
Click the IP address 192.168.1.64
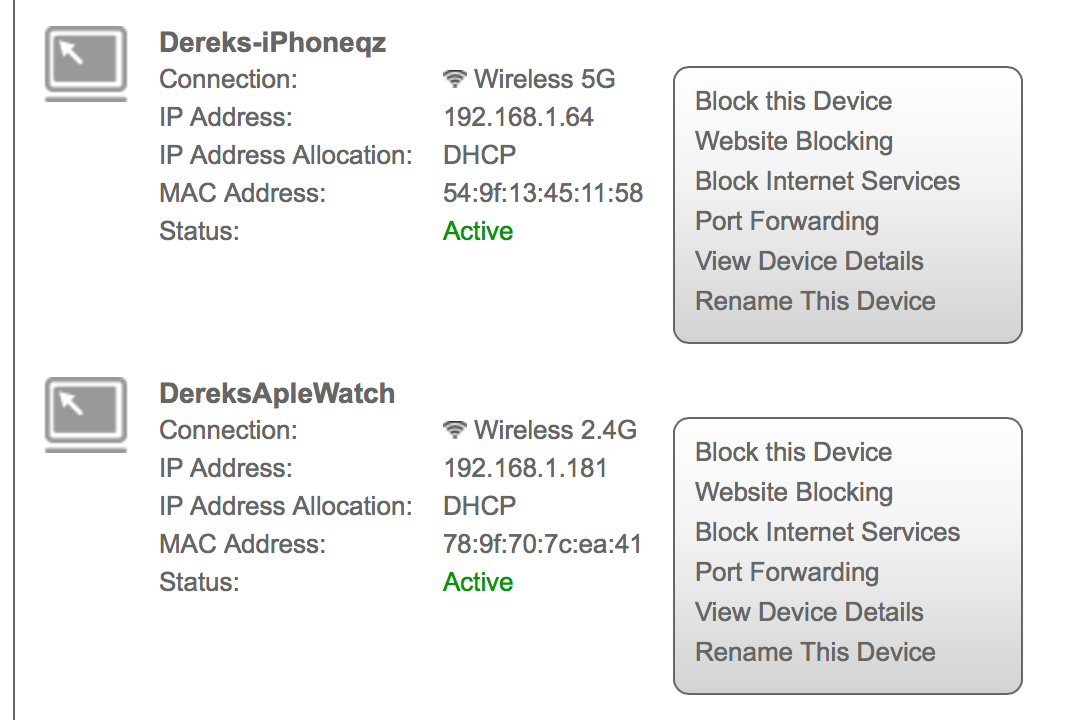coord(518,117)
